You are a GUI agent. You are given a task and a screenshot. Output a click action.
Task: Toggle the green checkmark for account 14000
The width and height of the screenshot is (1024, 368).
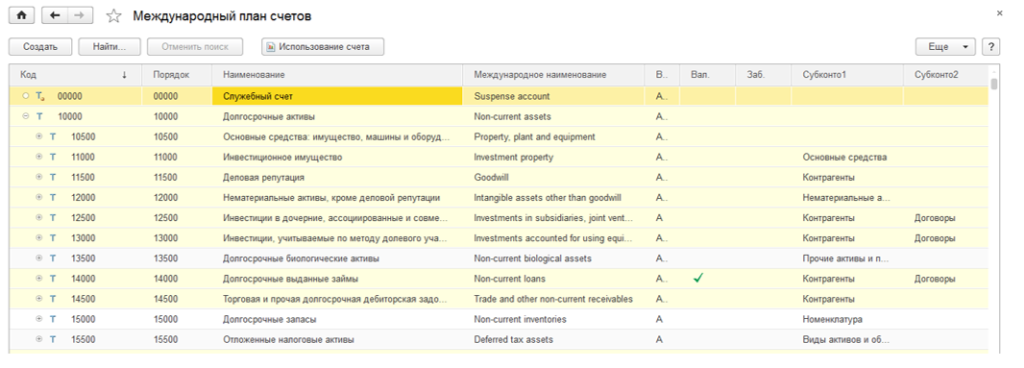(x=699, y=278)
